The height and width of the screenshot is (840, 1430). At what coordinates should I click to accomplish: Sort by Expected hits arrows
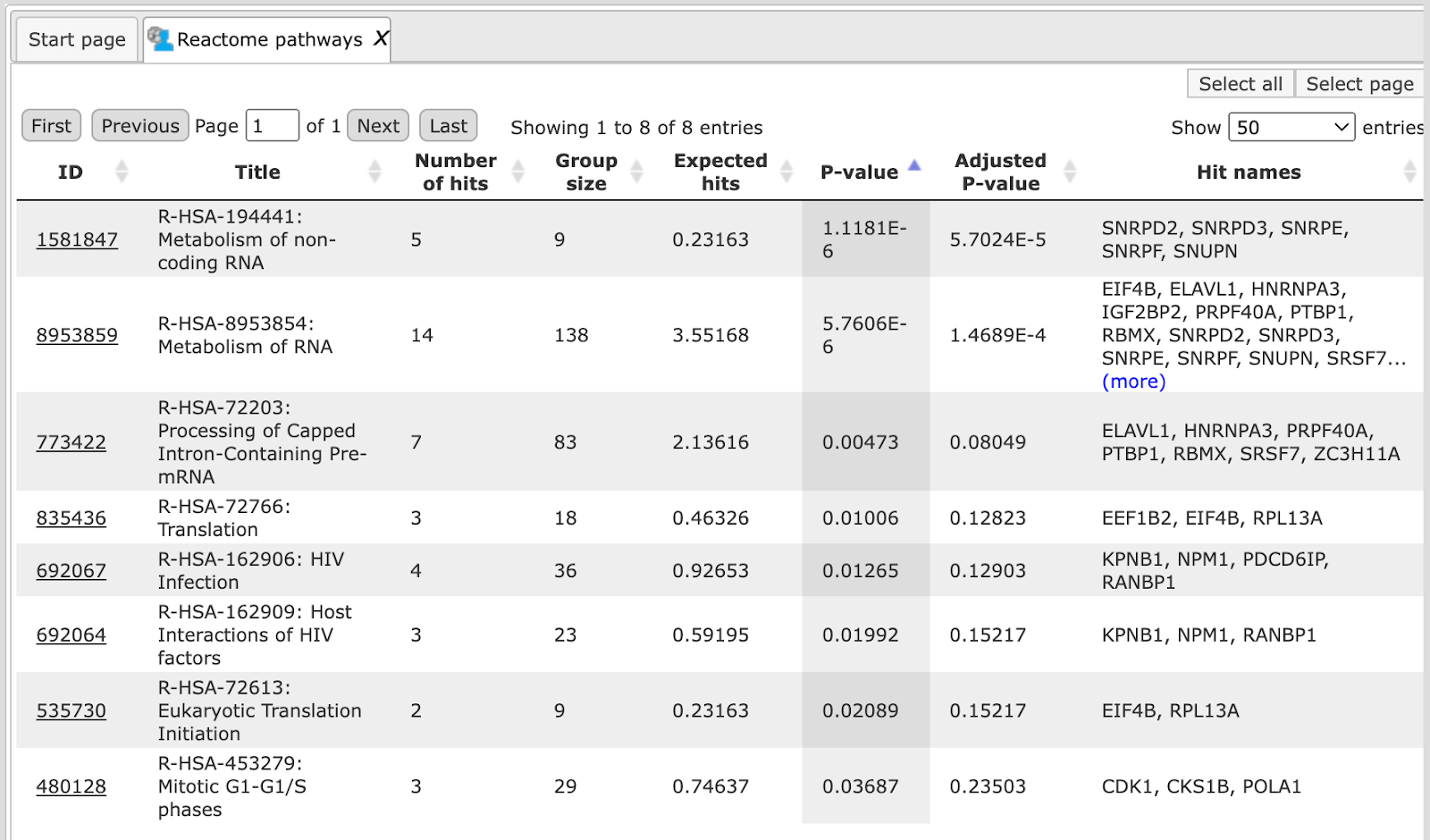click(786, 171)
